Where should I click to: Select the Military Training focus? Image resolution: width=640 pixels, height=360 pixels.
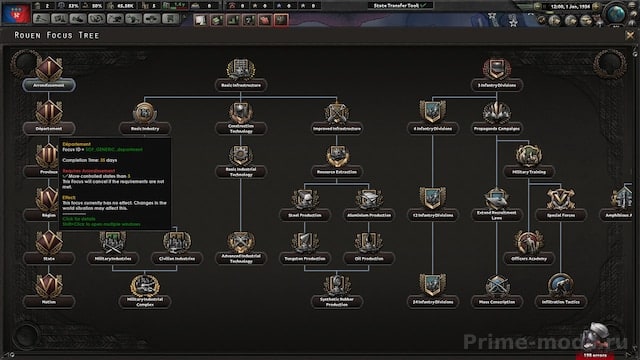(529, 162)
